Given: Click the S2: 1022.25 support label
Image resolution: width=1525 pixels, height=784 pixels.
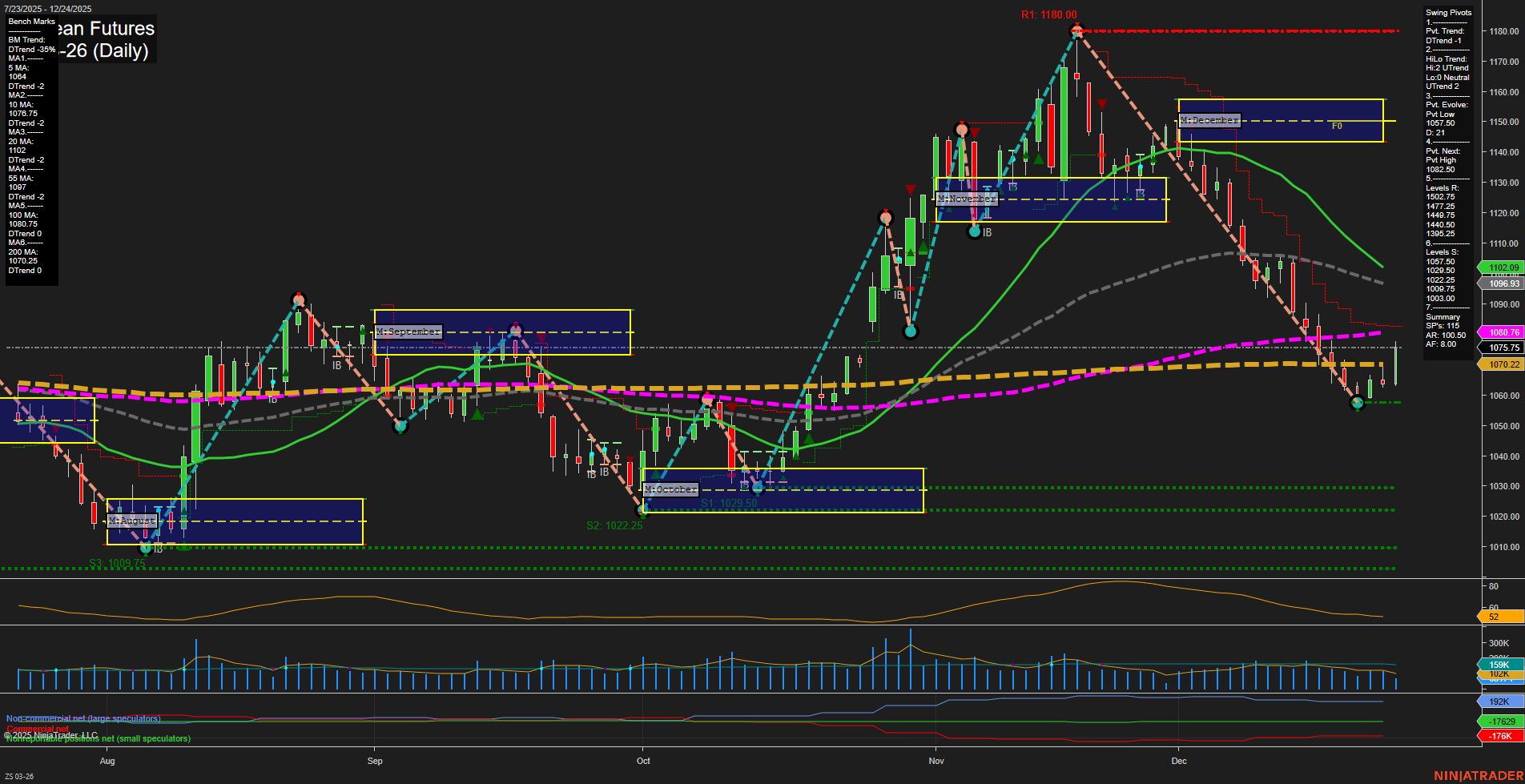Looking at the screenshot, I should (615, 526).
